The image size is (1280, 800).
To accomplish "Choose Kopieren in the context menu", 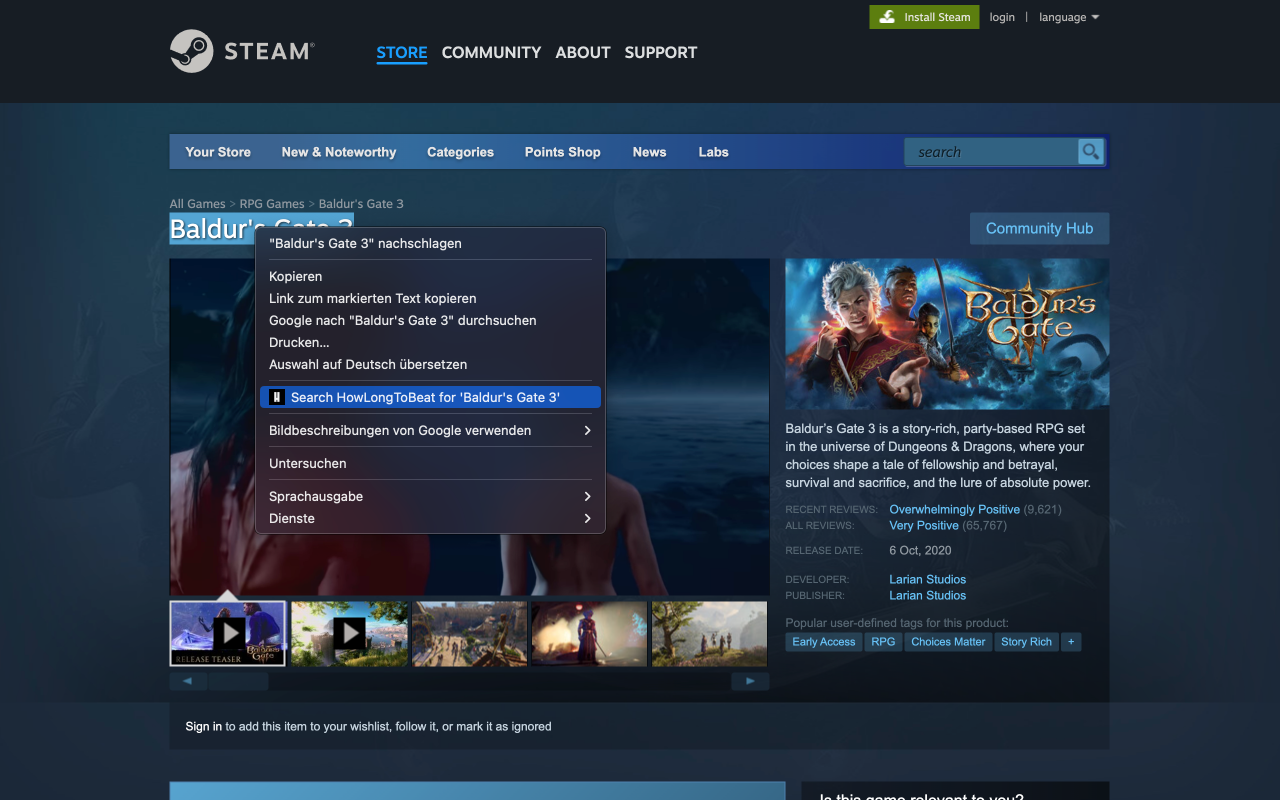I will click(430, 276).
